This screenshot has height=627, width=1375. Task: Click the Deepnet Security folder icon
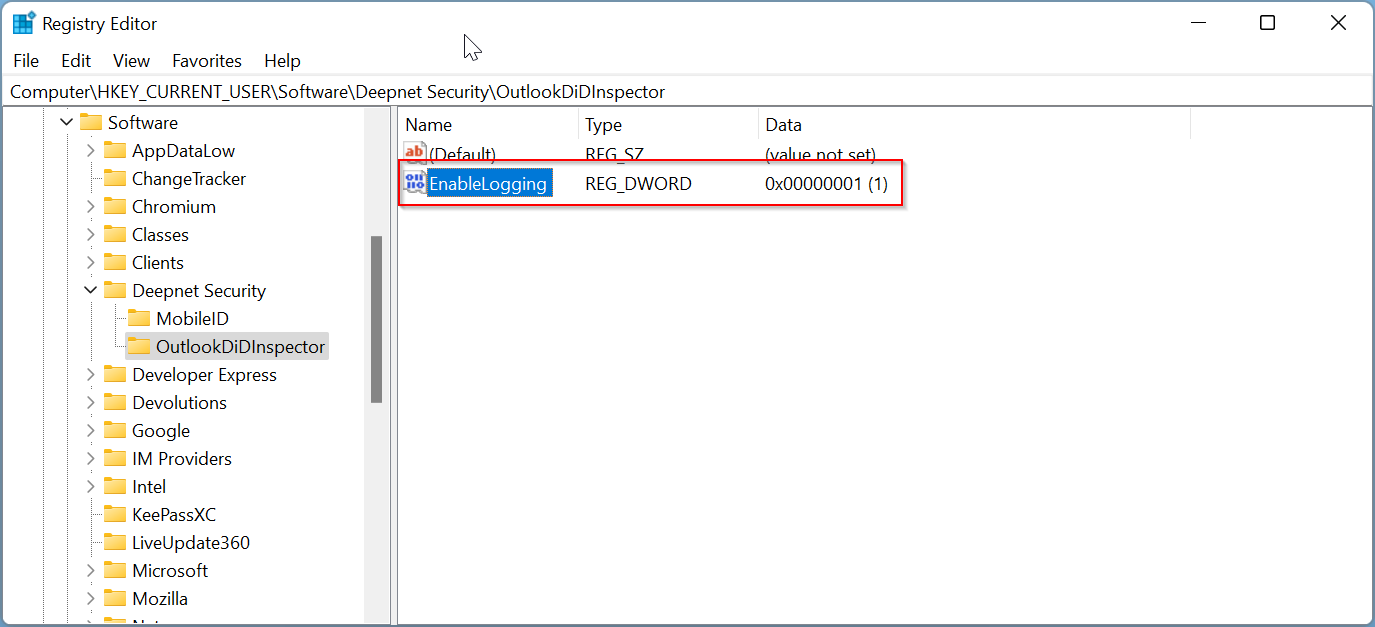click(x=116, y=291)
